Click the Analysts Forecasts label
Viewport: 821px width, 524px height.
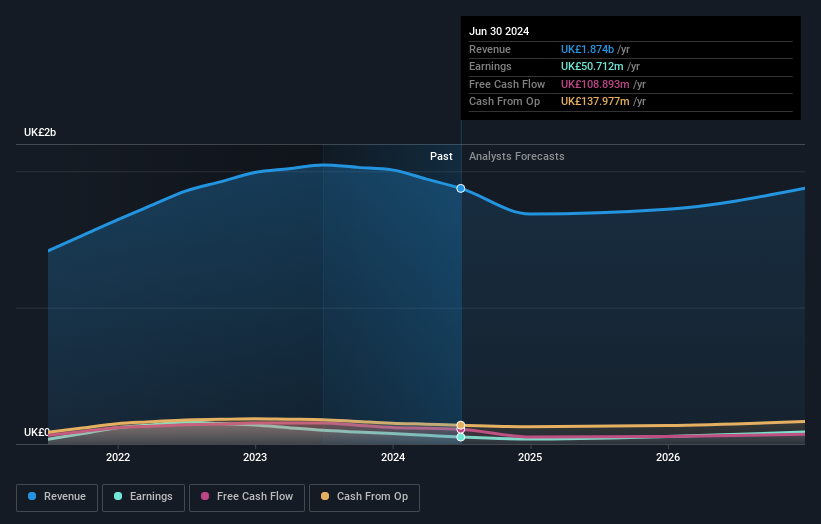tap(517, 156)
